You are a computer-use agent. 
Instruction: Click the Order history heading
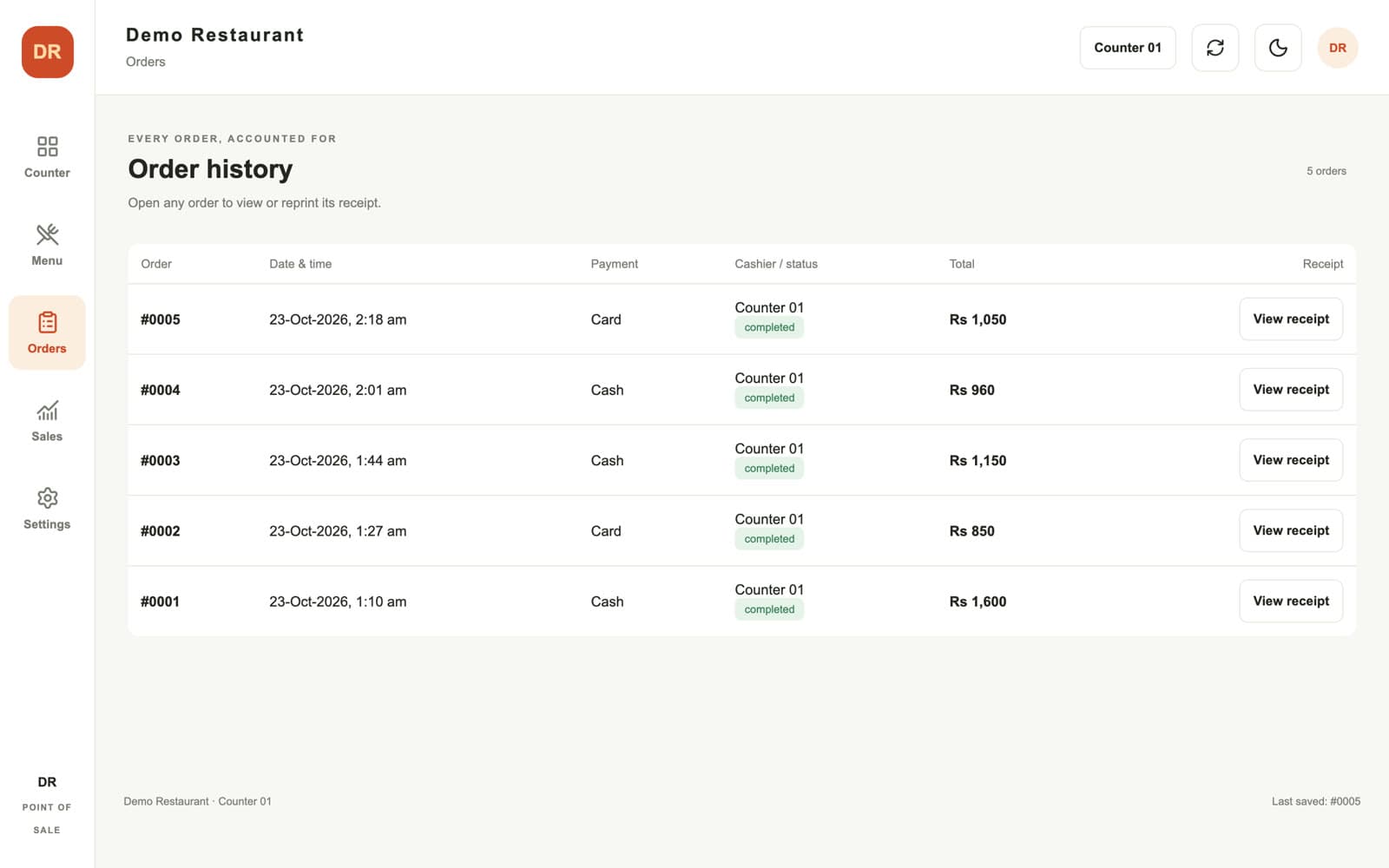click(210, 168)
